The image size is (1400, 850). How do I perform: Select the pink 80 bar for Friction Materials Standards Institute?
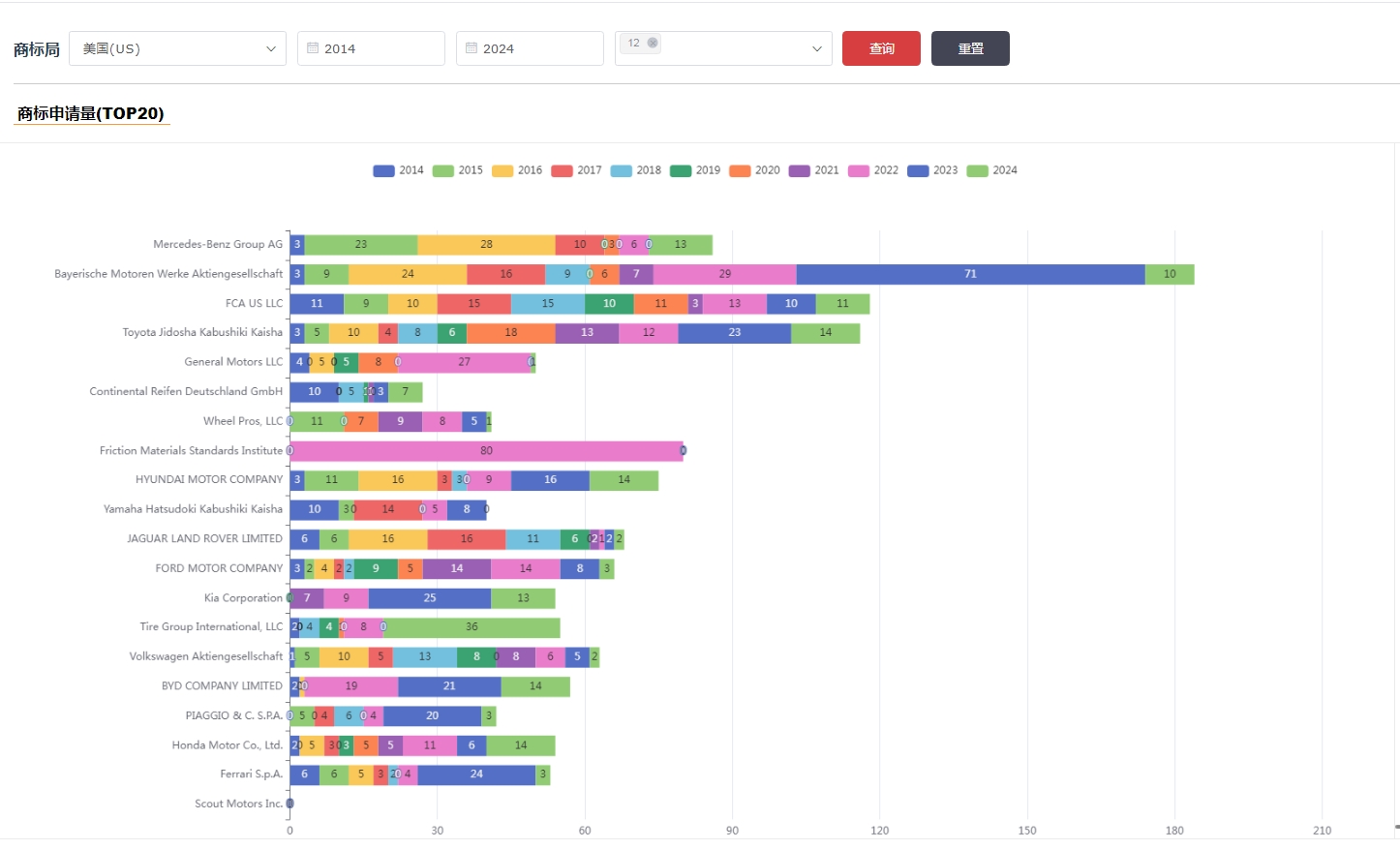[486, 451]
